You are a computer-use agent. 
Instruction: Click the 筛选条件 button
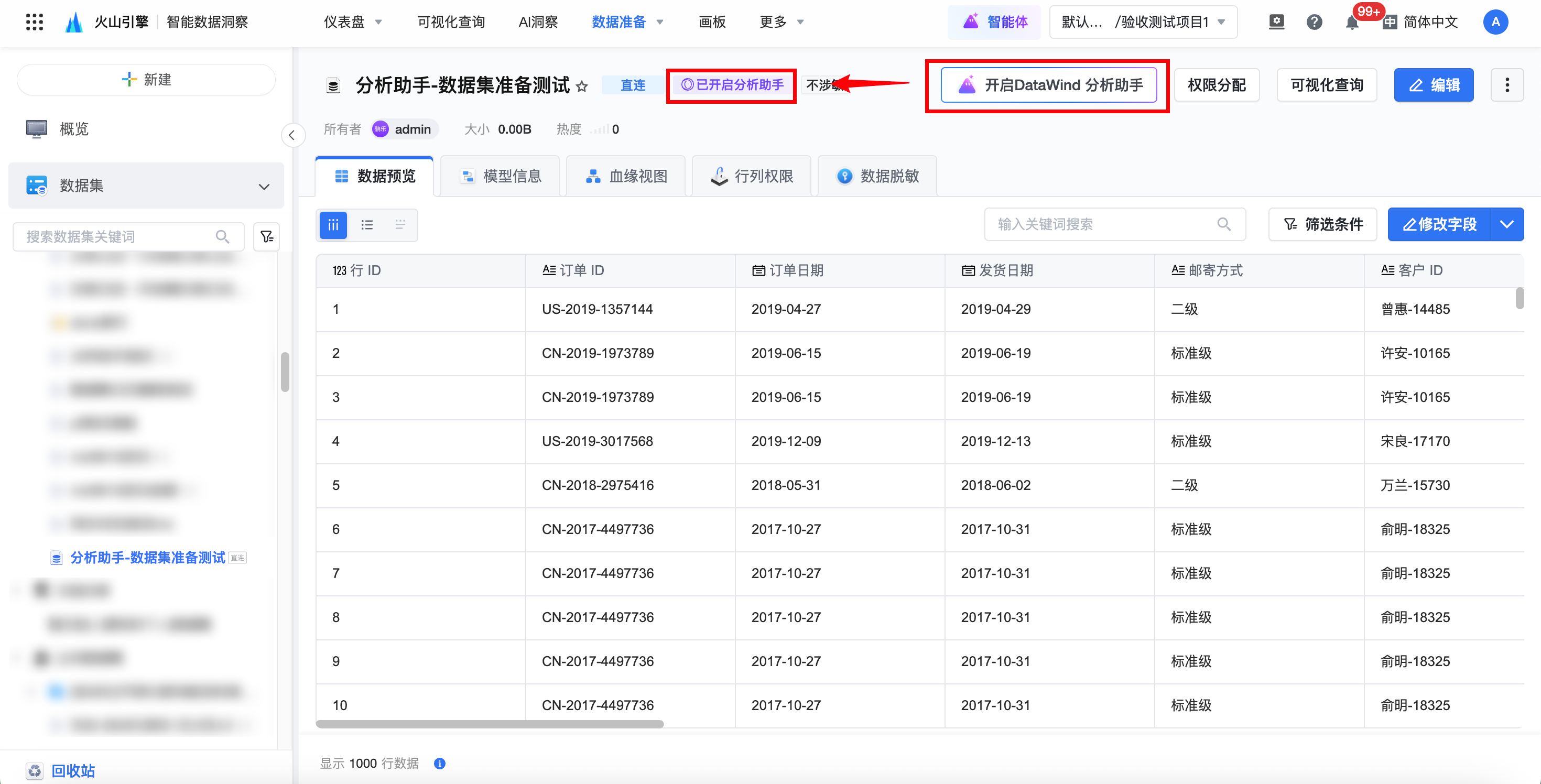[x=1322, y=224]
